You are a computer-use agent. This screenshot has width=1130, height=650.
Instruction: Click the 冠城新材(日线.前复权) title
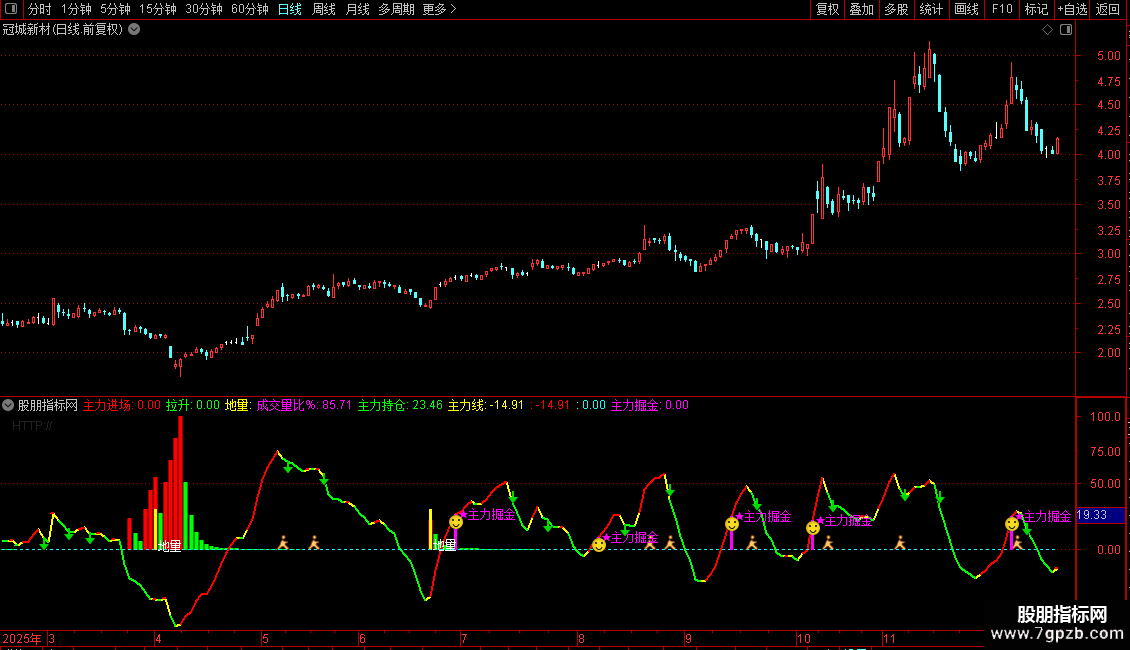(x=63, y=30)
